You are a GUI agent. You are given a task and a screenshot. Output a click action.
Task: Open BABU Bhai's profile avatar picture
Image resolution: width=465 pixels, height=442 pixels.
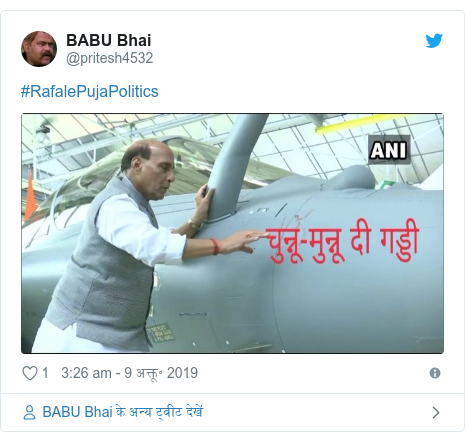(x=39, y=49)
